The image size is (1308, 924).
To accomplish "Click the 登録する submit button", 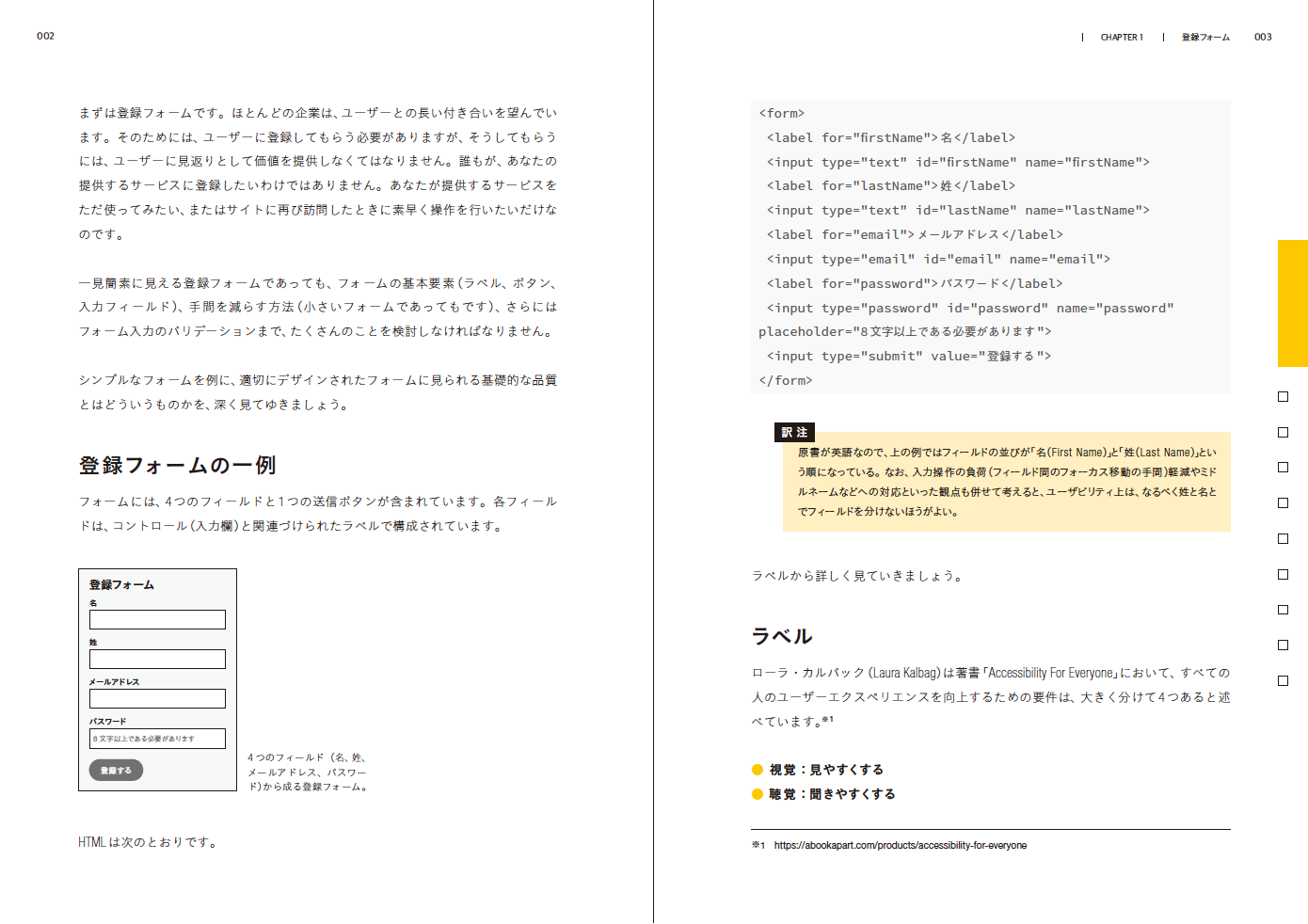I will click(116, 770).
